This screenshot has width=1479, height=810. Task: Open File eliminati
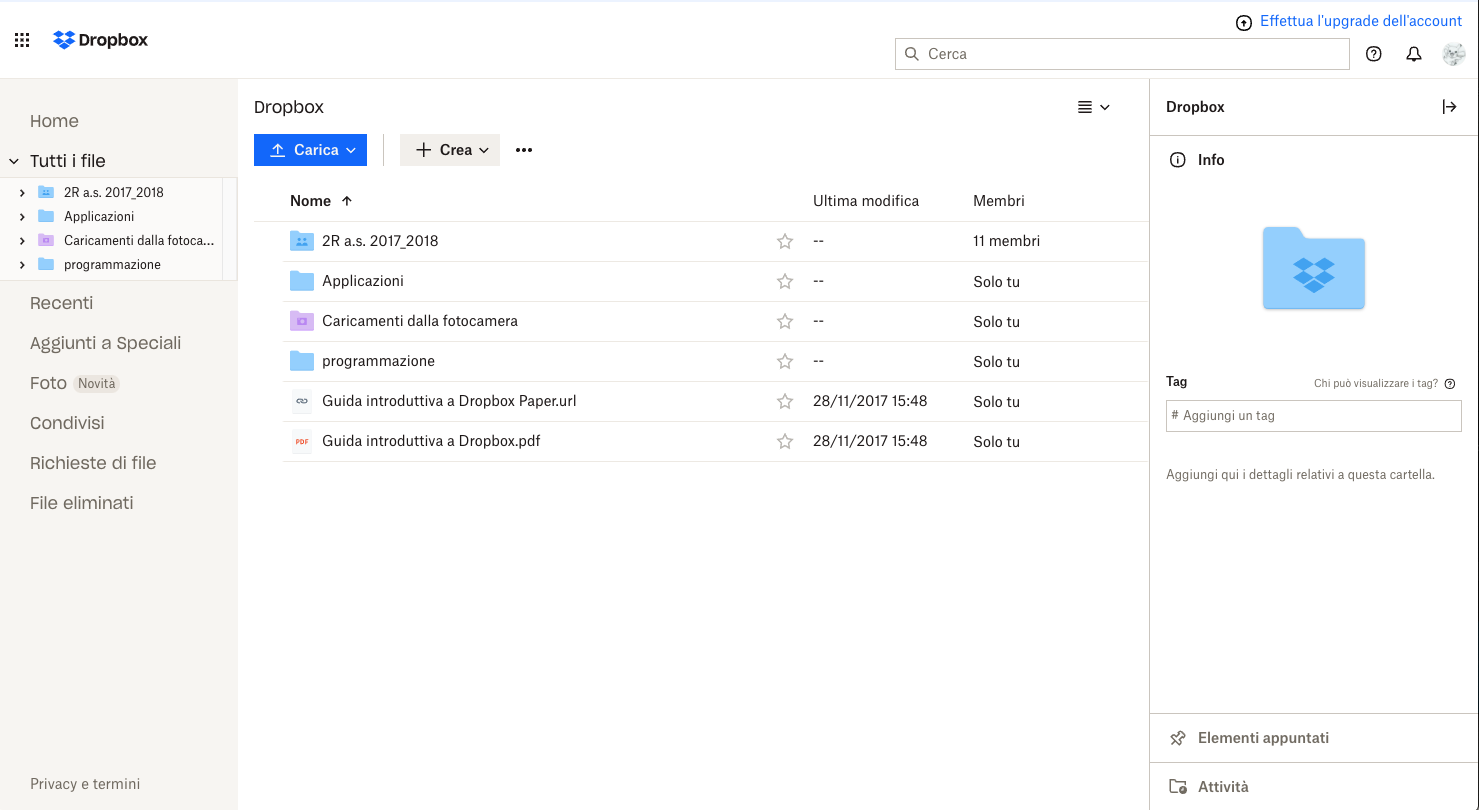(x=81, y=503)
